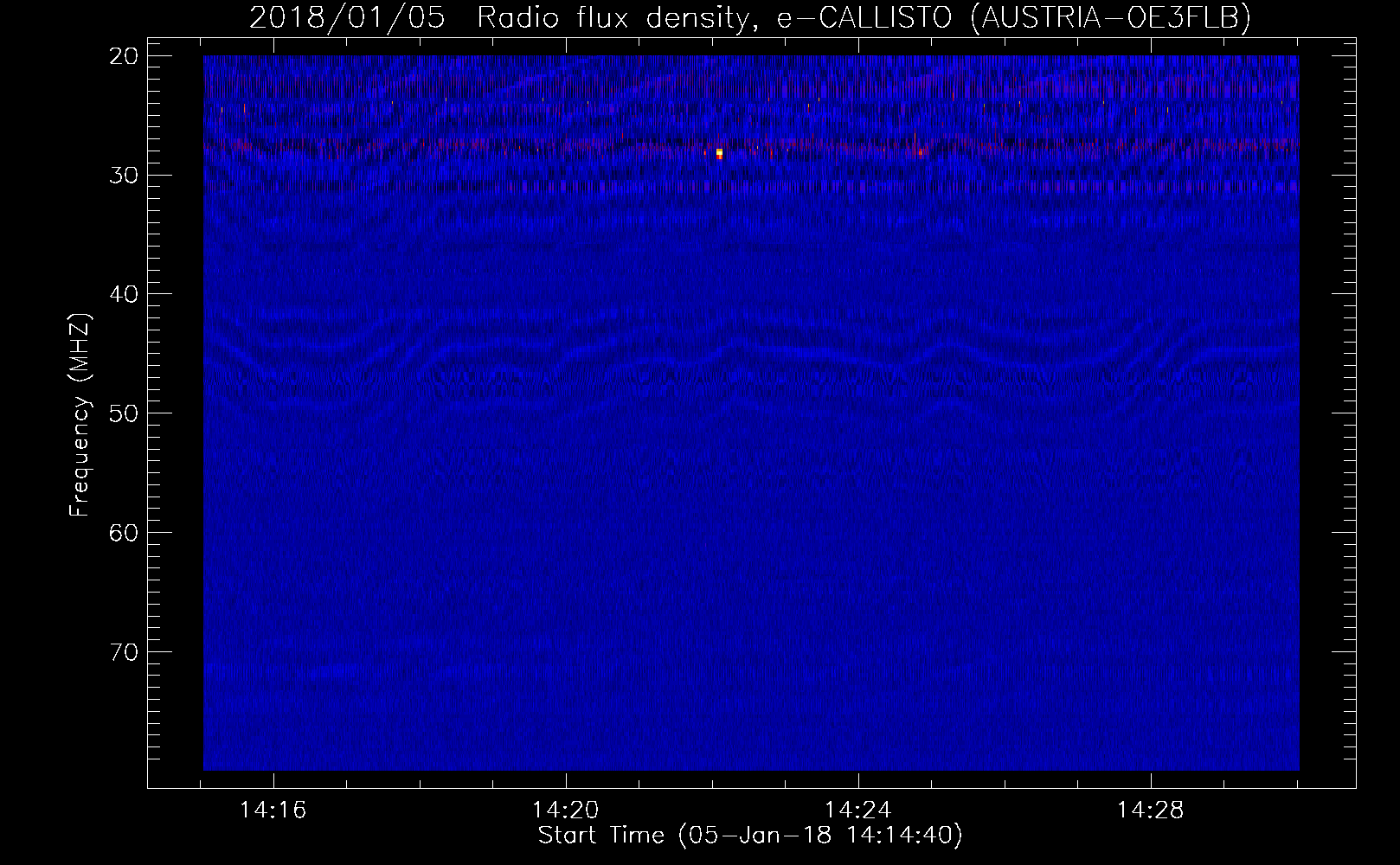Click the 60 MHz frequency tick label
Image resolution: width=1400 pixels, height=865 pixels.
pos(125,532)
